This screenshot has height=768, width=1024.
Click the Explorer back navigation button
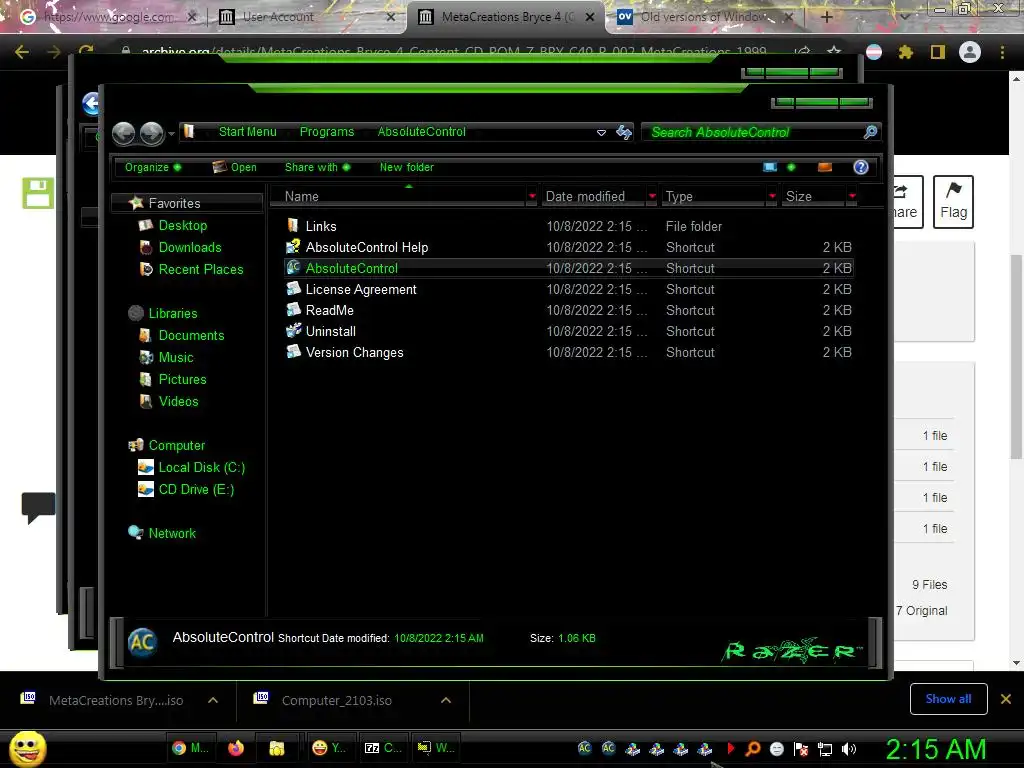pyautogui.click(x=123, y=133)
